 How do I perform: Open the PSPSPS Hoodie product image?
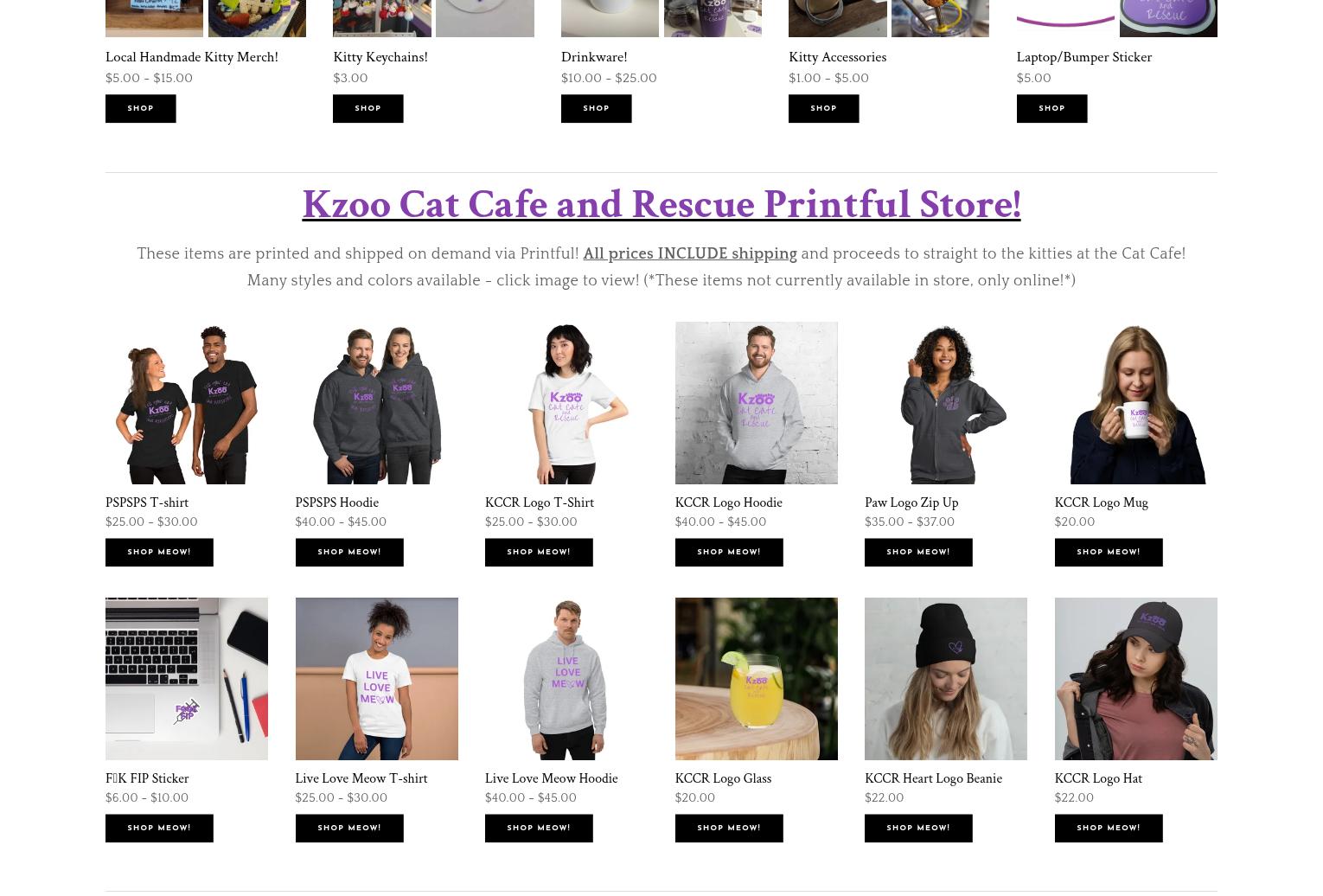point(376,402)
